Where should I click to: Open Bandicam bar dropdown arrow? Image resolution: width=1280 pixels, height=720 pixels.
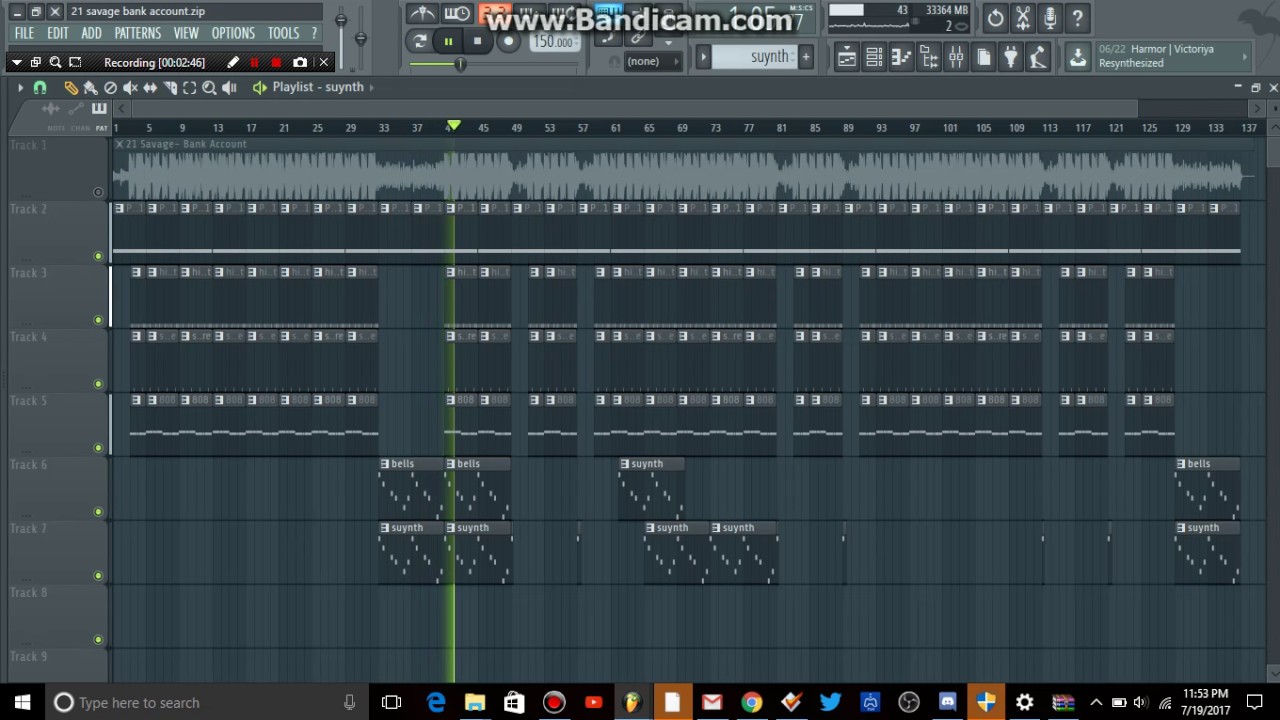16,62
